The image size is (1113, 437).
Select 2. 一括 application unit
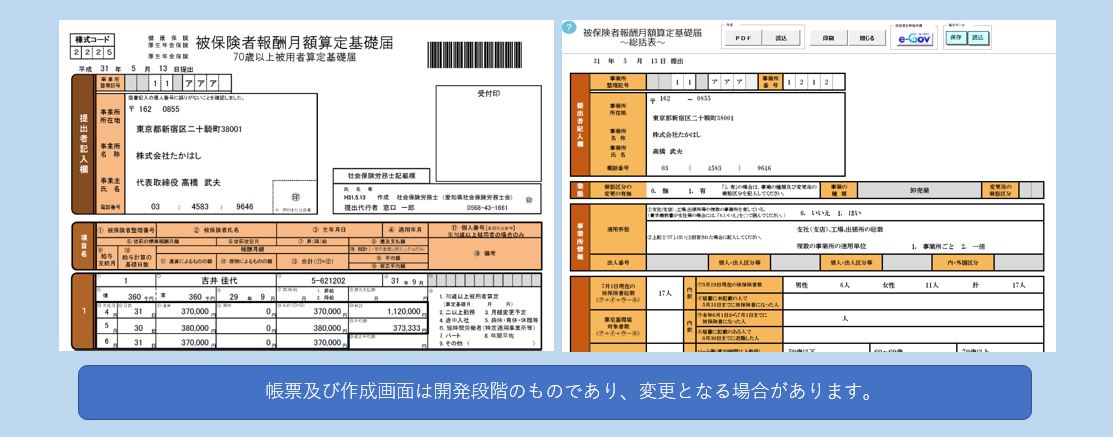(x=972, y=245)
